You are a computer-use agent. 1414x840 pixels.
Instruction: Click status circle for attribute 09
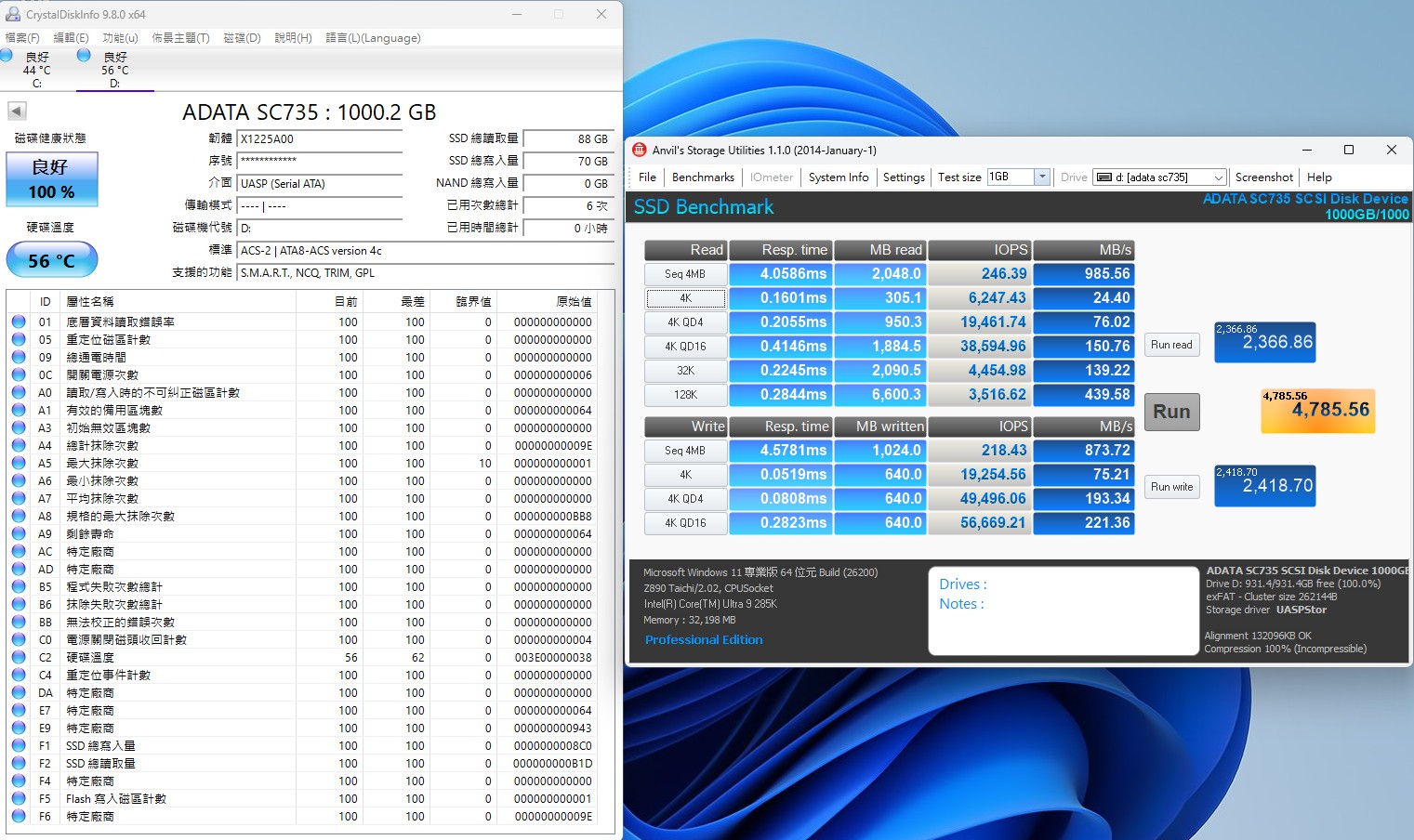(19, 357)
